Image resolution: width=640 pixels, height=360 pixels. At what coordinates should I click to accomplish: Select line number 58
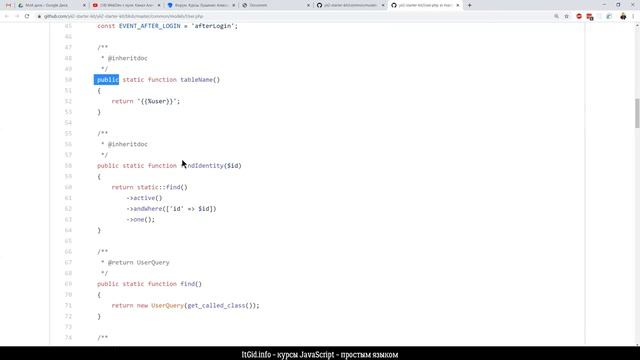click(x=68, y=166)
